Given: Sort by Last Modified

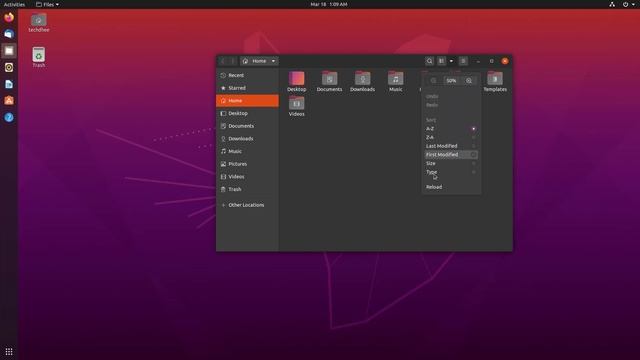Looking at the screenshot, I should 451,146.
